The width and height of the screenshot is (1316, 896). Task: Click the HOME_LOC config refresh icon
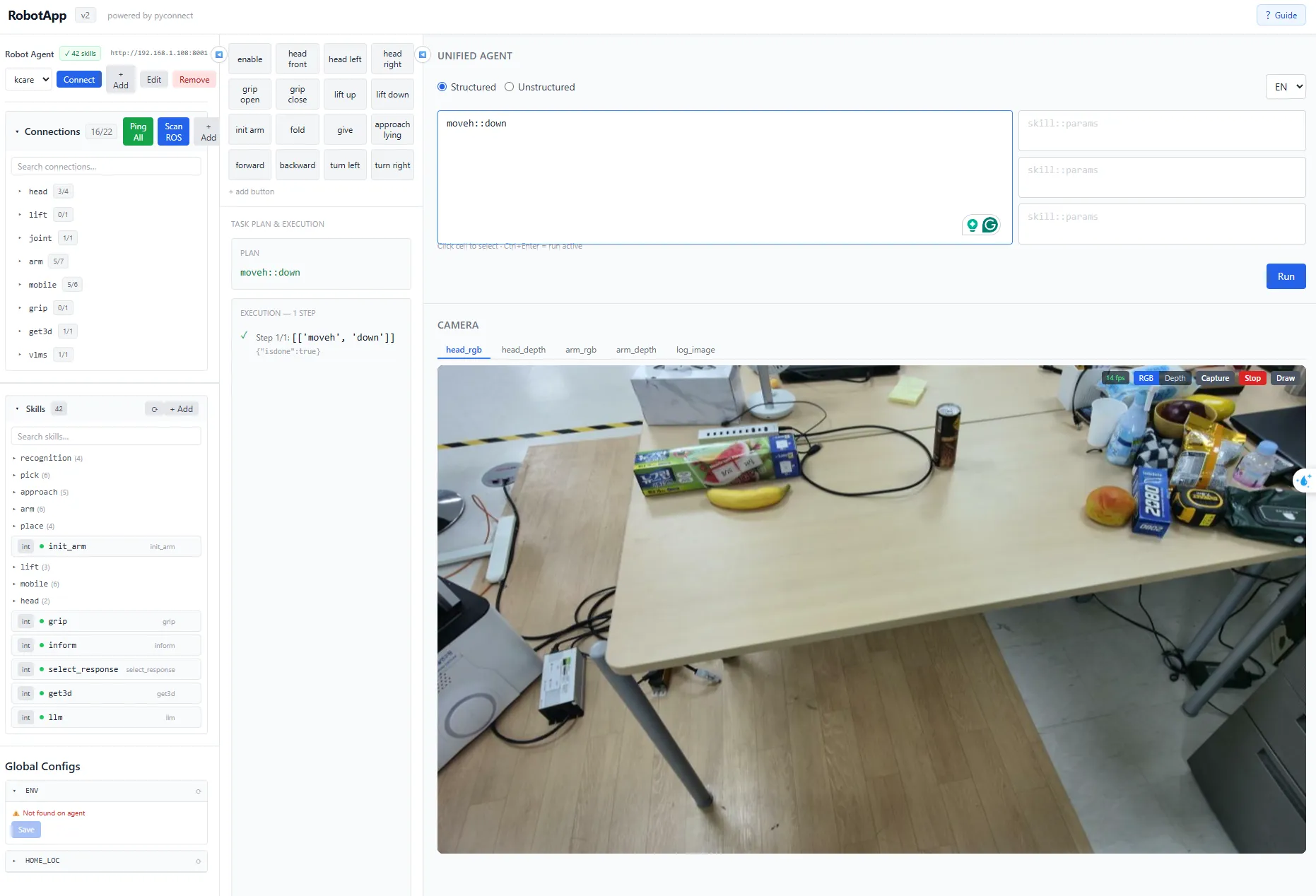199,861
